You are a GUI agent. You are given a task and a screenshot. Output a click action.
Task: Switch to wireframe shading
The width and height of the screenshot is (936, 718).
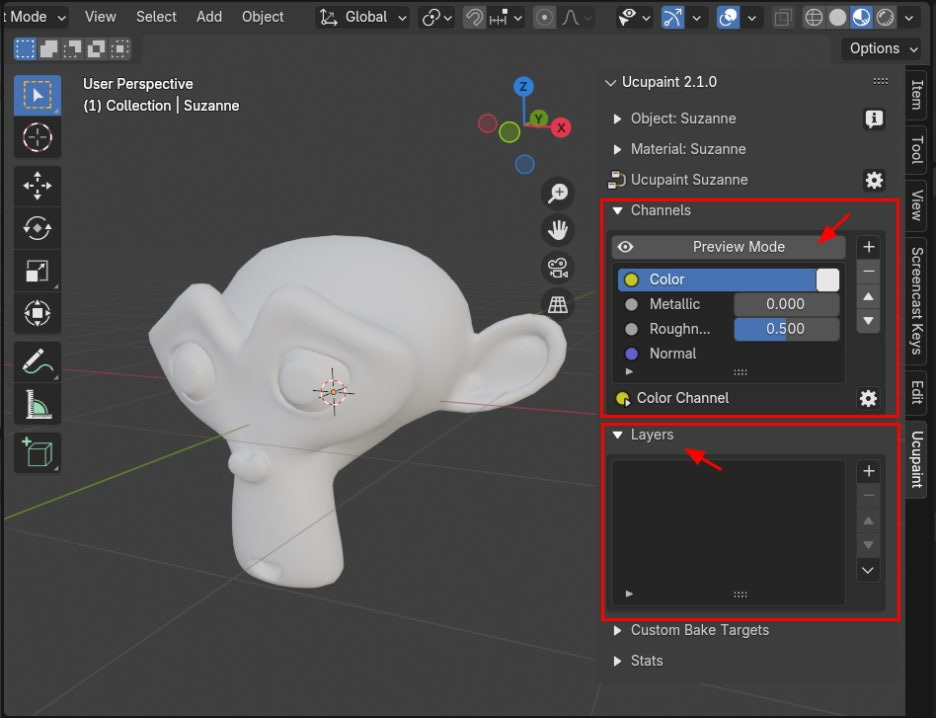tap(814, 17)
